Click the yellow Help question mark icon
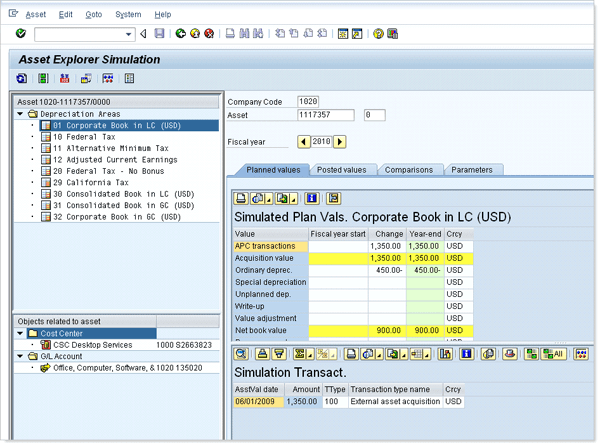Screen dimensions: 600x446 [x=378, y=34]
